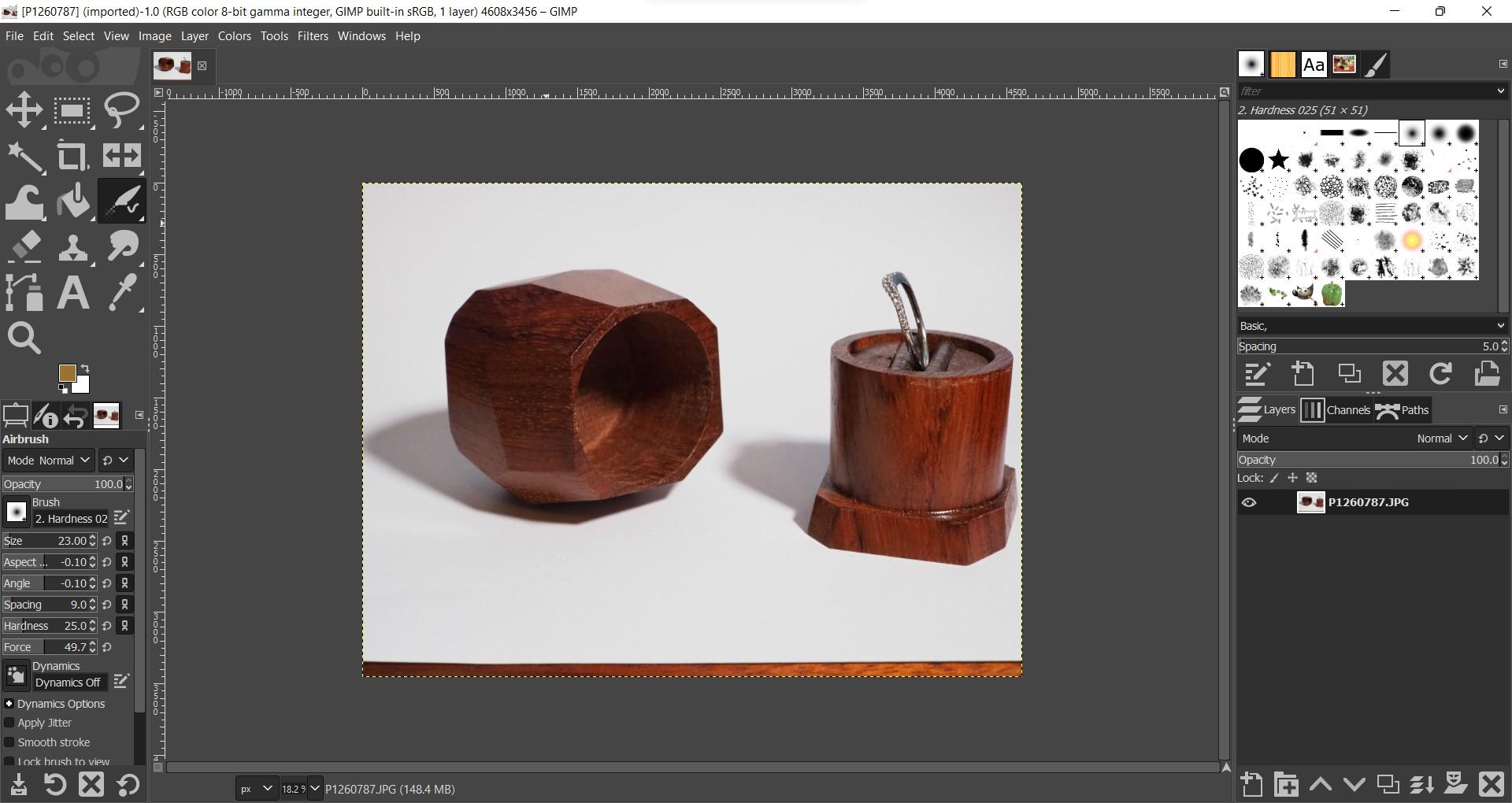Screen dimensions: 1512x803
Task: Click the Dynamics Off button
Action: 69,682
